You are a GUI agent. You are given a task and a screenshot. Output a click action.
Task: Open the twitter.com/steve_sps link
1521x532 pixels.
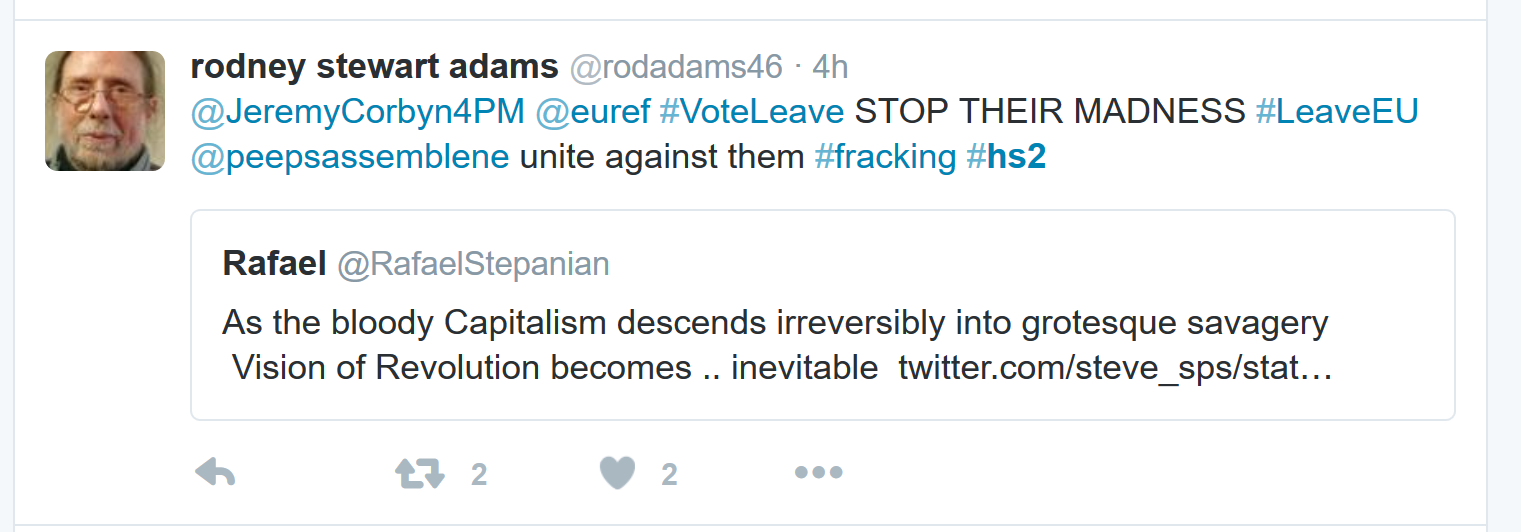pyautogui.click(x=1115, y=368)
